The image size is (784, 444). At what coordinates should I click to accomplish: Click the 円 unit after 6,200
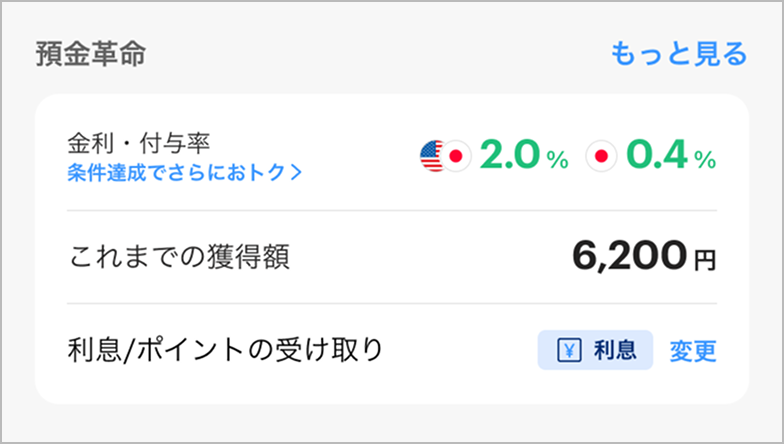click(x=705, y=261)
